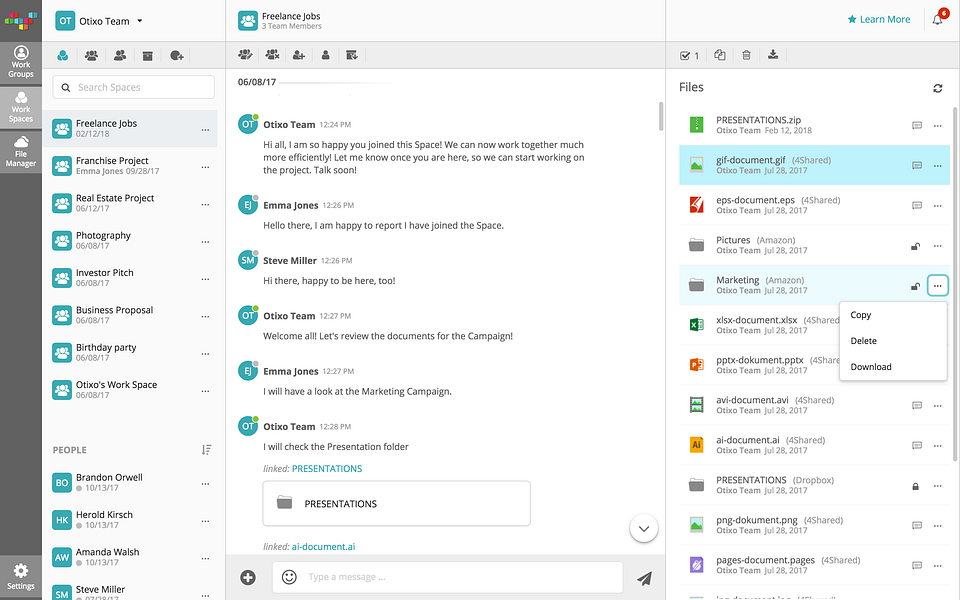Click the add space icon with plus

click(177, 56)
